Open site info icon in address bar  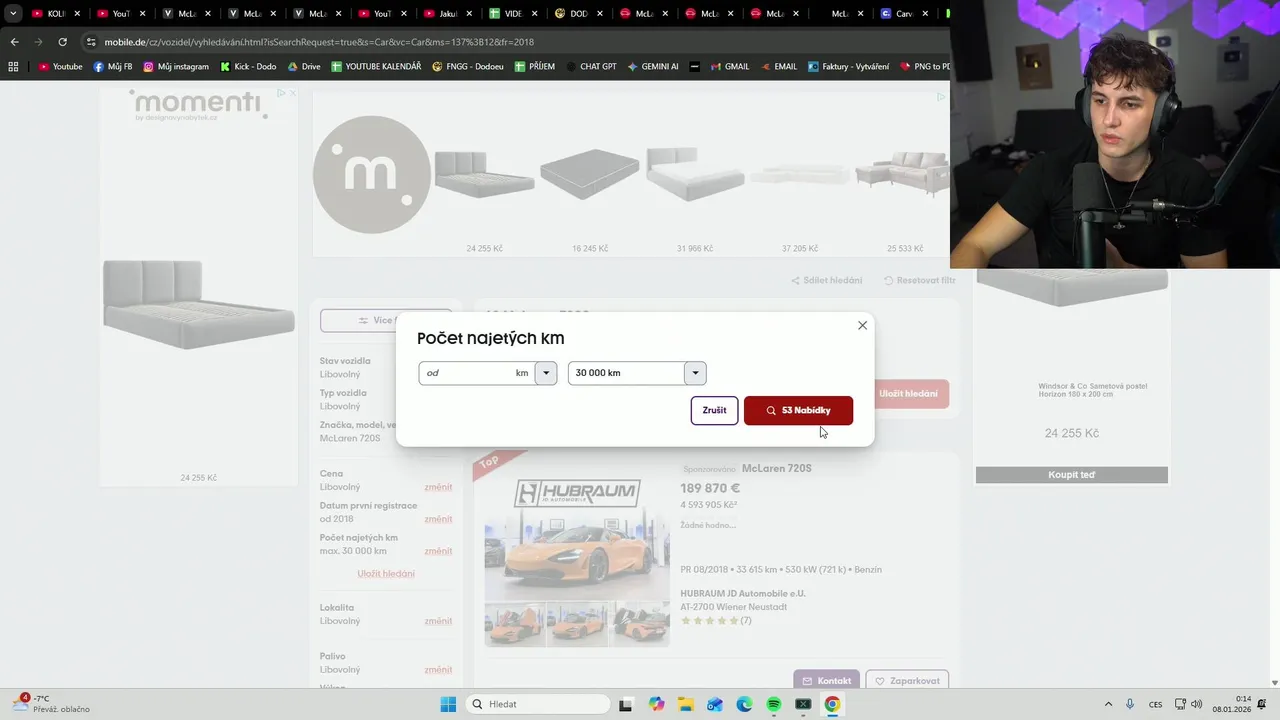[91, 42]
